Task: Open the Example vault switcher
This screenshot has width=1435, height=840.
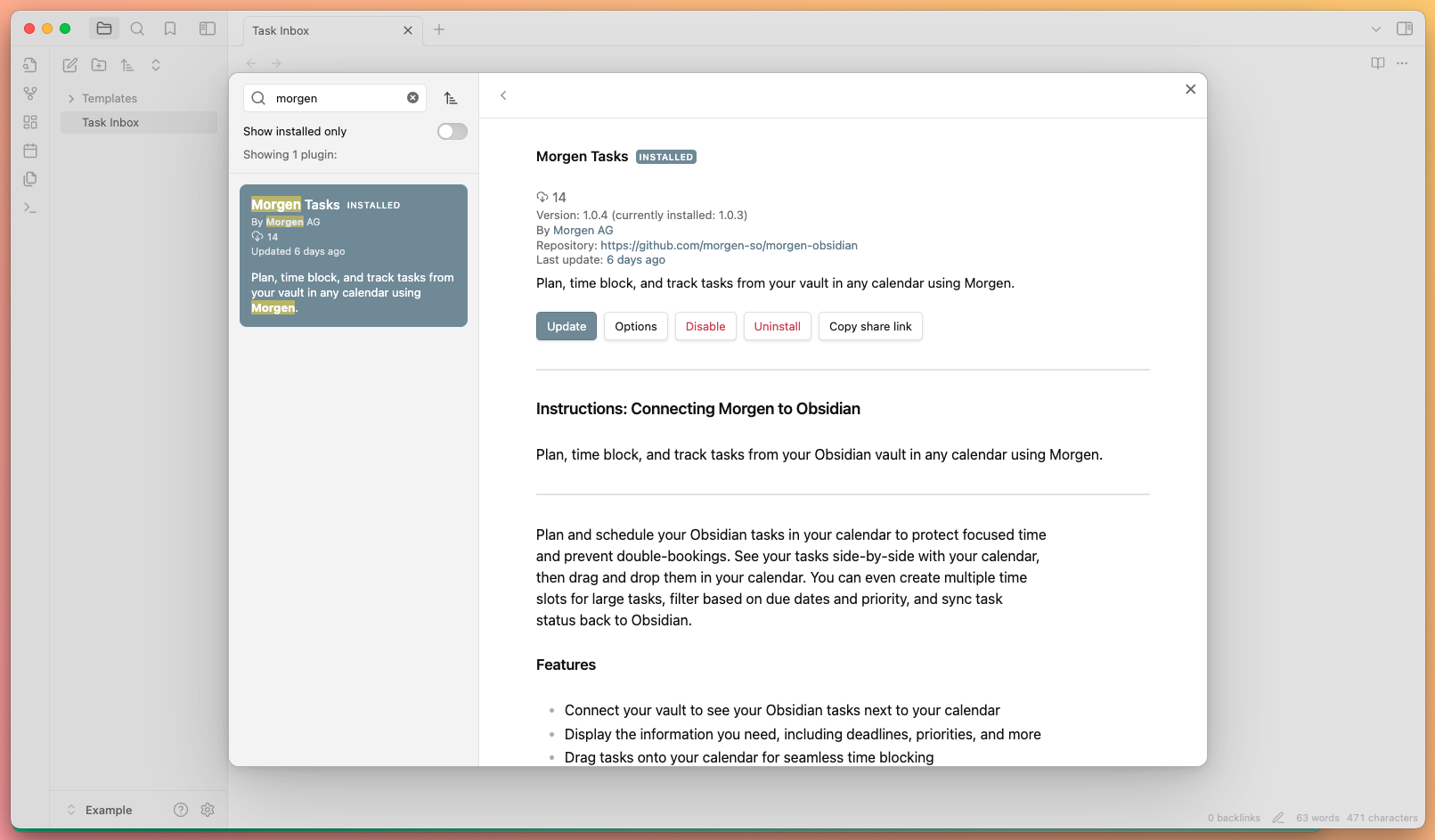Action: coord(100,810)
